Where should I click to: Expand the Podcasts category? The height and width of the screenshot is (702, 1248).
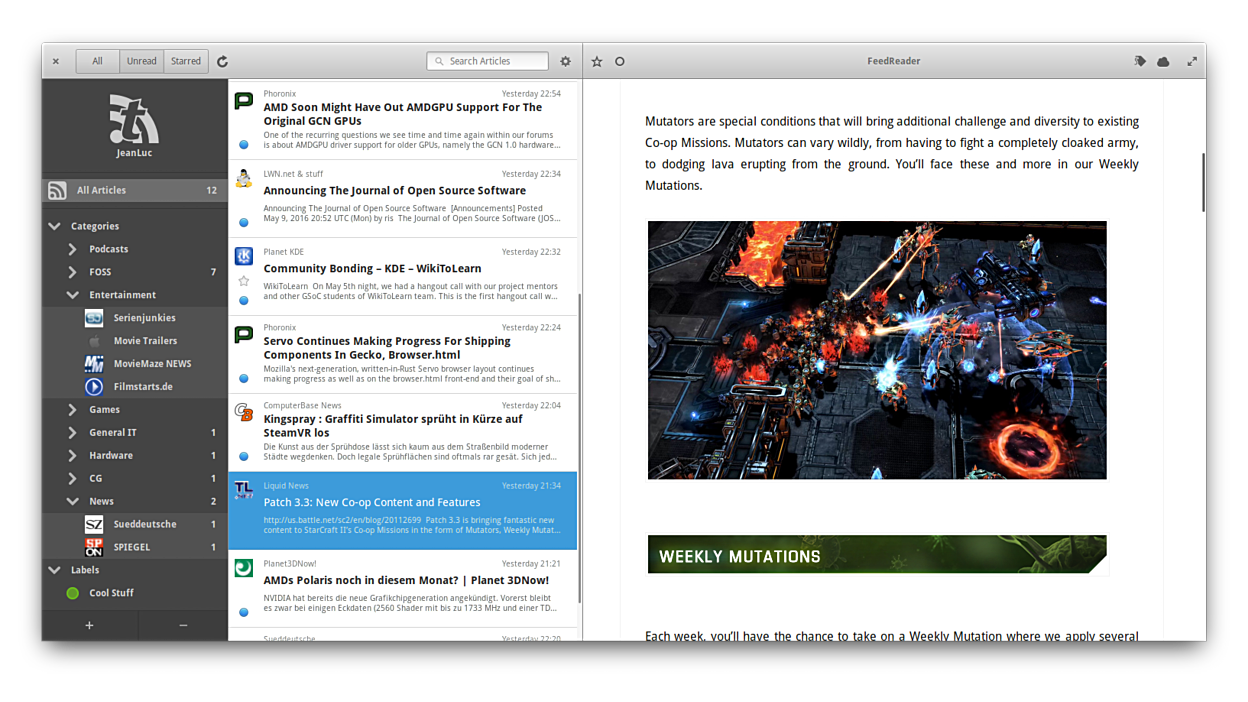tap(72, 249)
